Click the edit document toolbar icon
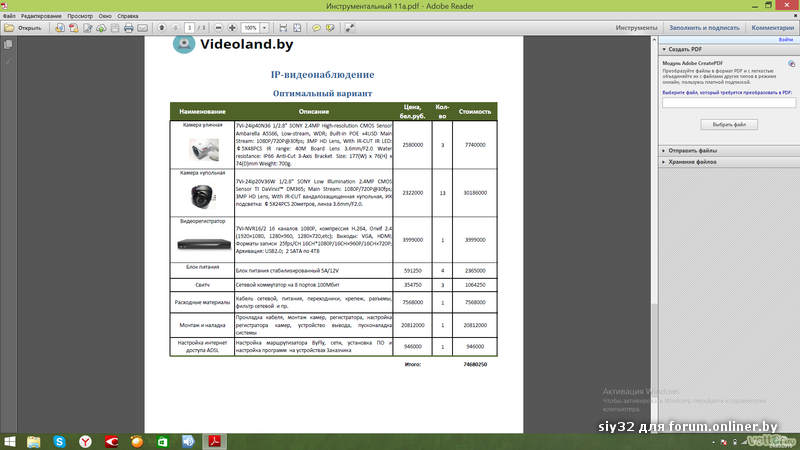800x450 pixels. tap(88, 28)
